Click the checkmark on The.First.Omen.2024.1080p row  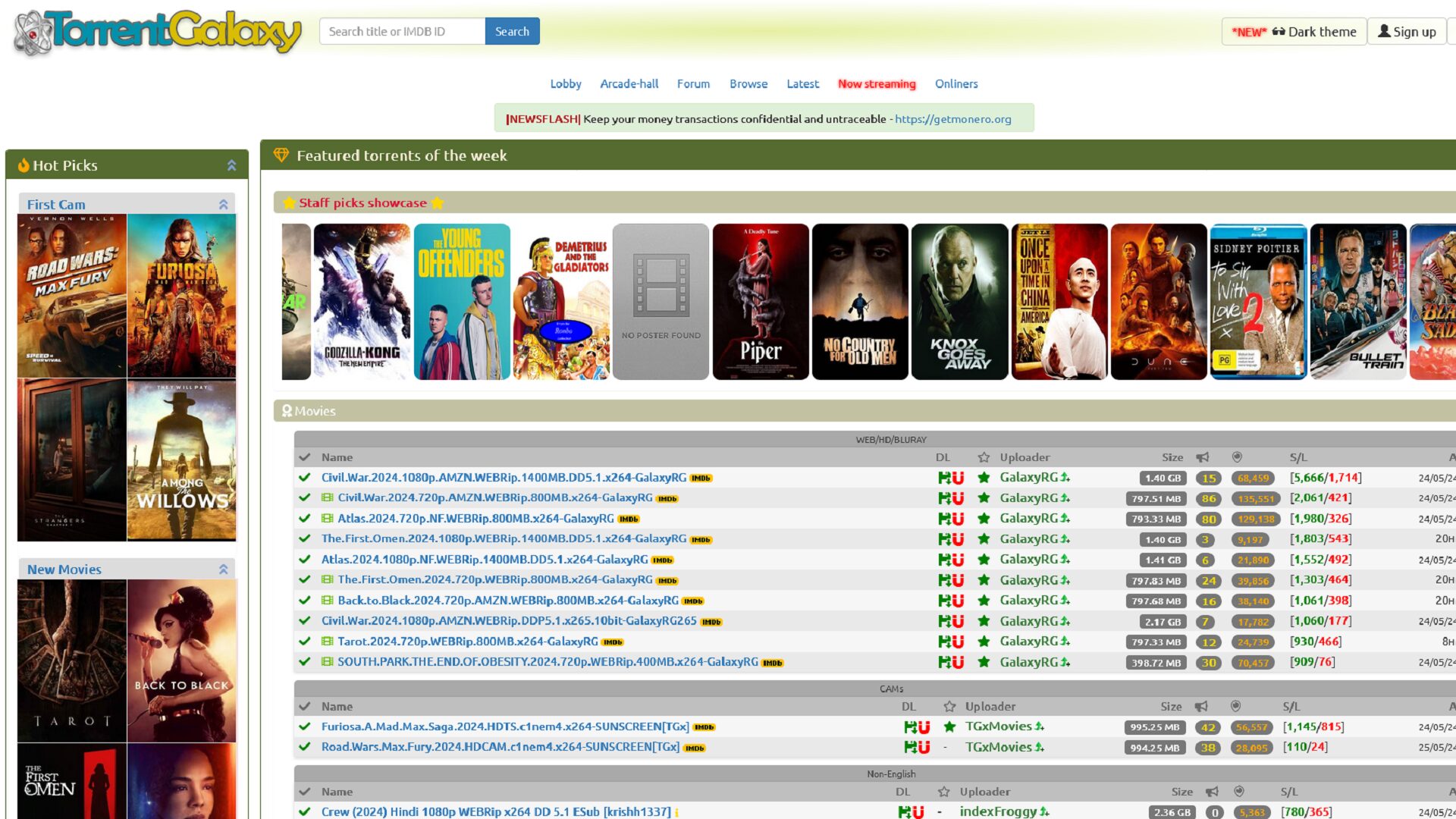click(x=304, y=539)
